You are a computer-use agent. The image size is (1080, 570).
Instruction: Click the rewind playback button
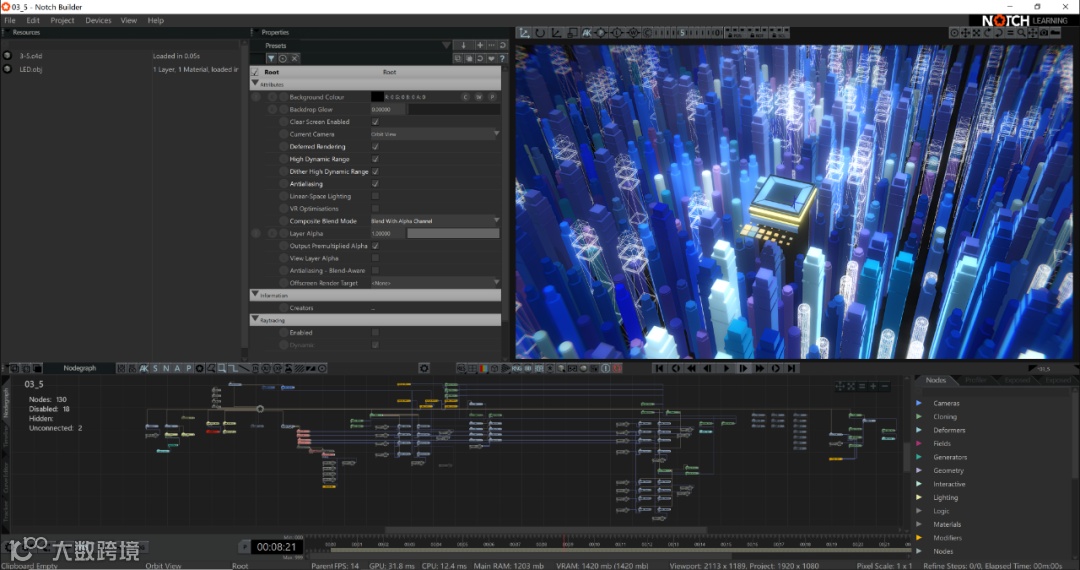click(692, 368)
